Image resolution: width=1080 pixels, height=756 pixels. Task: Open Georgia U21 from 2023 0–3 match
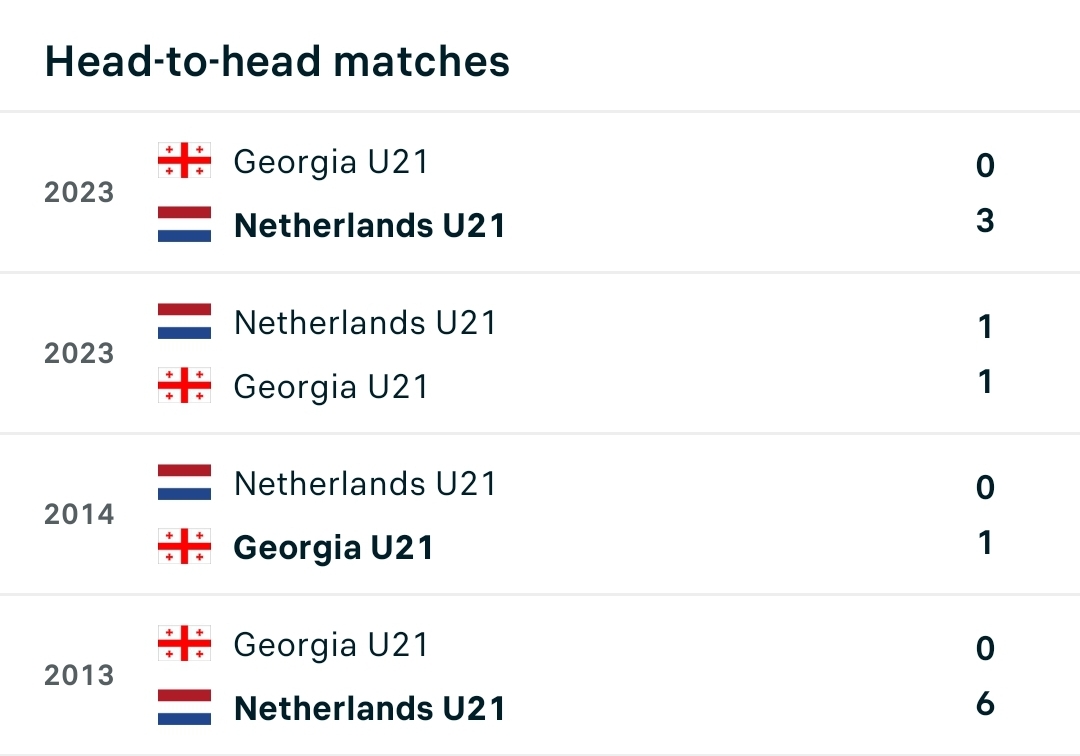pyautogui.click(x=330, y=161)
